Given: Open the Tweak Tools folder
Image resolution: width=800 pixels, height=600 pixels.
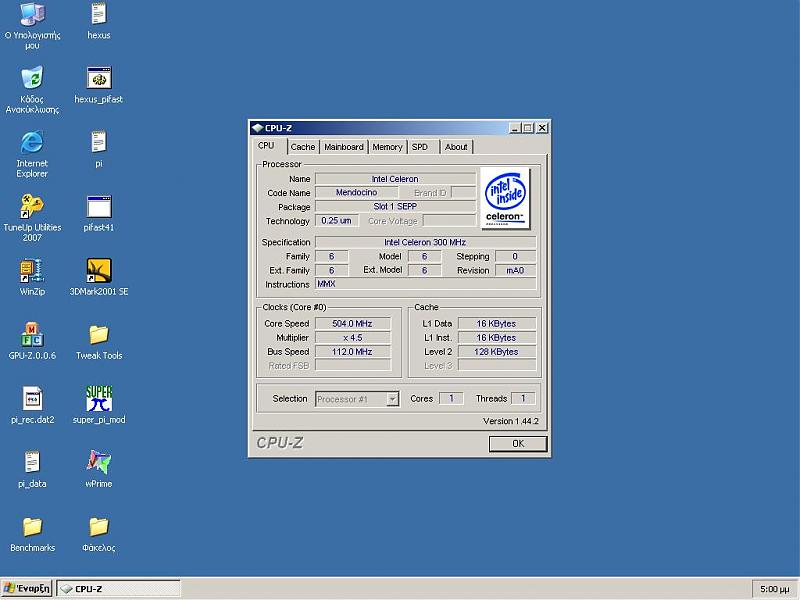Looking at the screenshot, I should [98, 335].
